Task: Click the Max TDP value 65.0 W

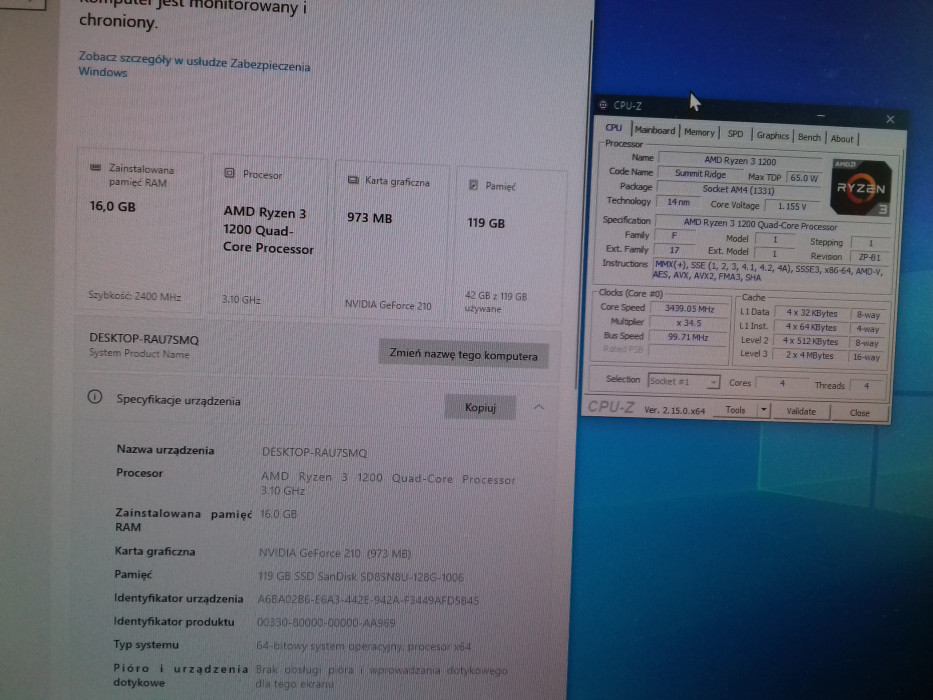Action: click(x=804, y=177)
